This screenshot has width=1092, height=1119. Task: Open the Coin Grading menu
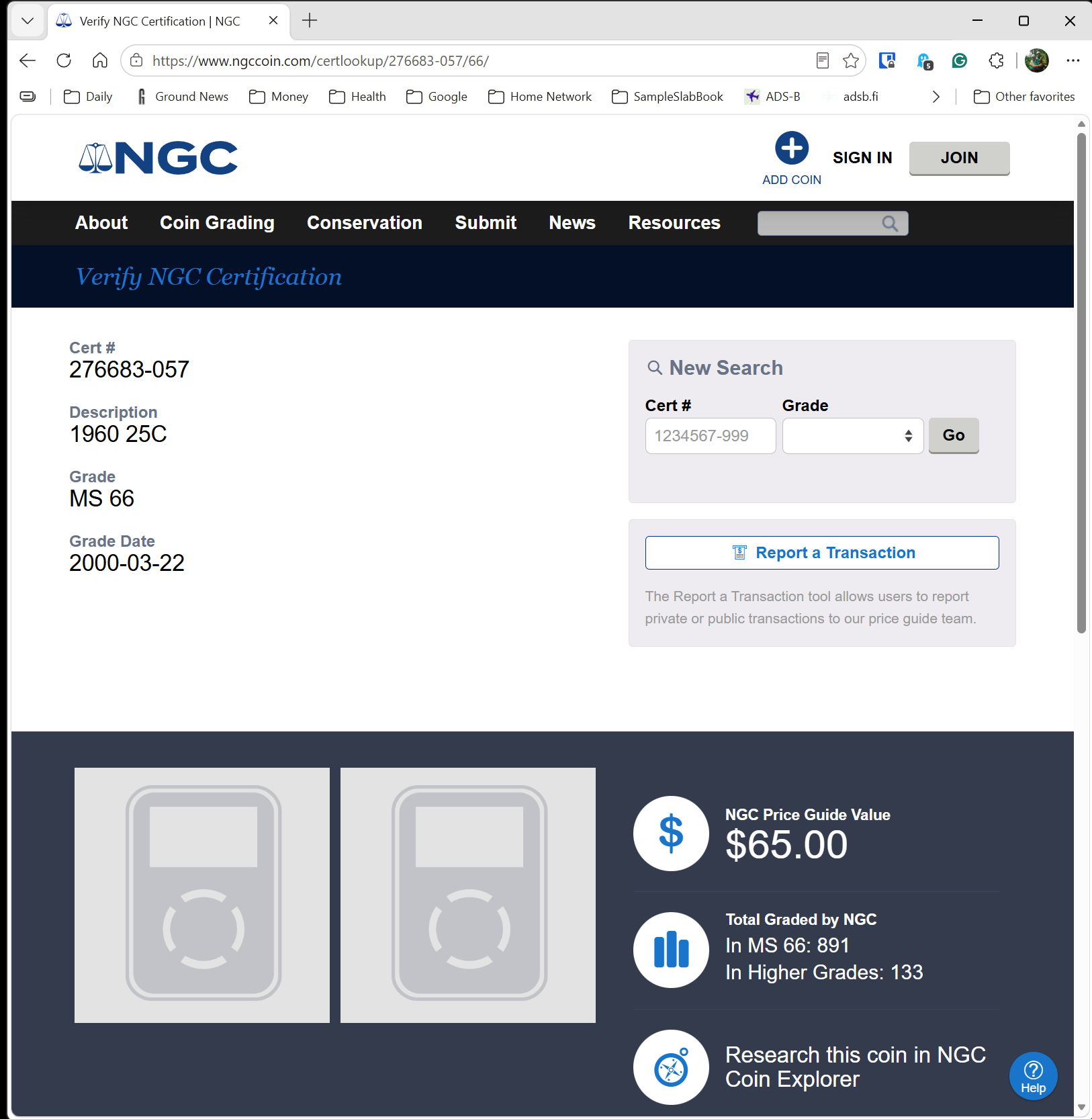pos(217,223)
